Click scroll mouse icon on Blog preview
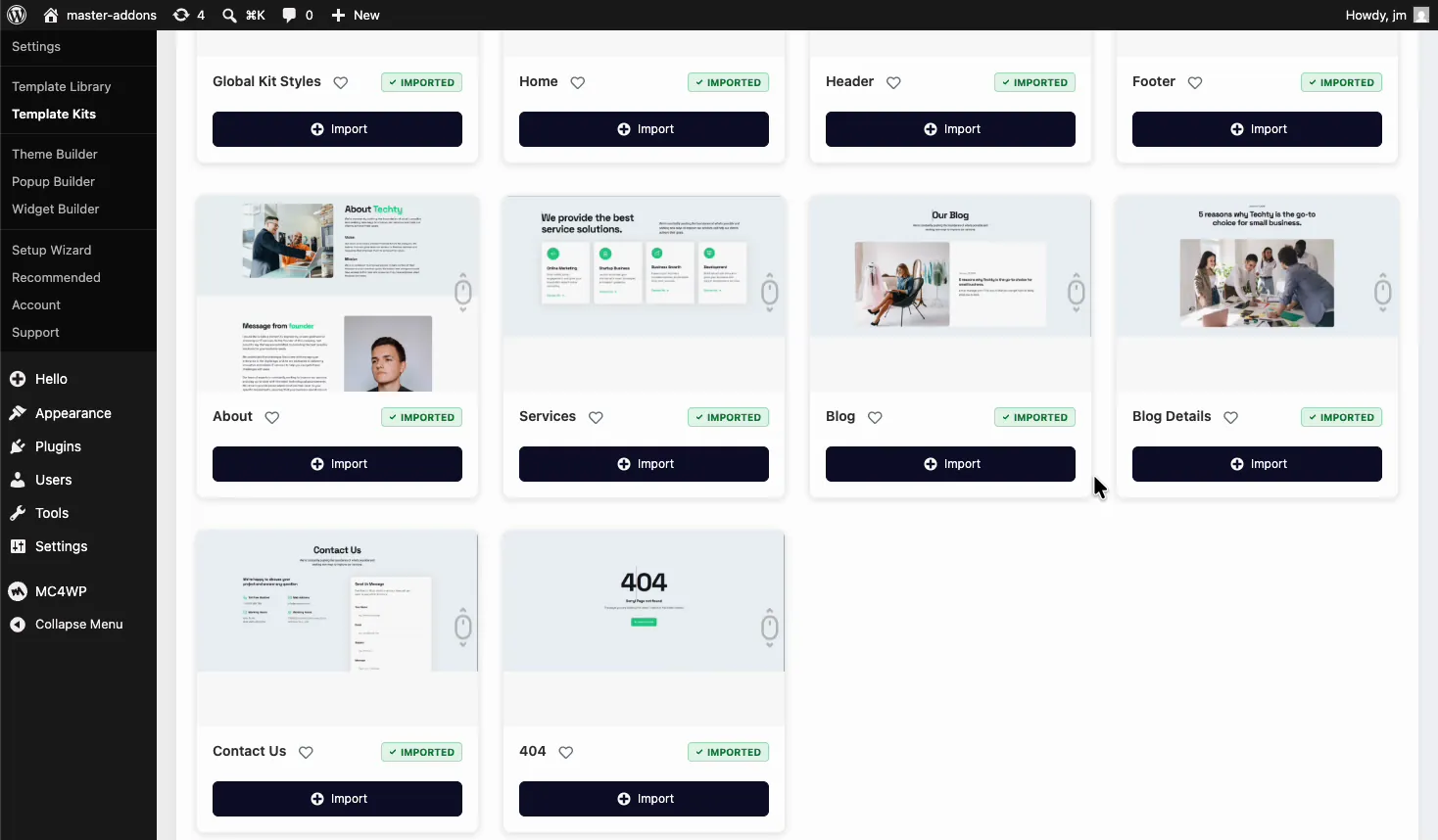 click(x=1077, y=292)
